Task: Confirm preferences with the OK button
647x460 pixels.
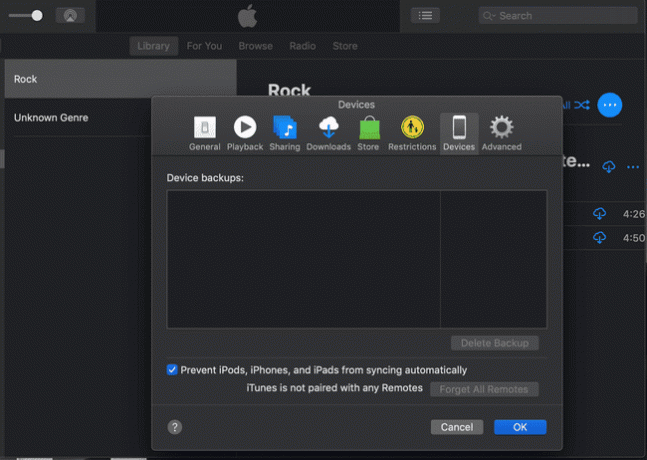Action: click(520, 427)
